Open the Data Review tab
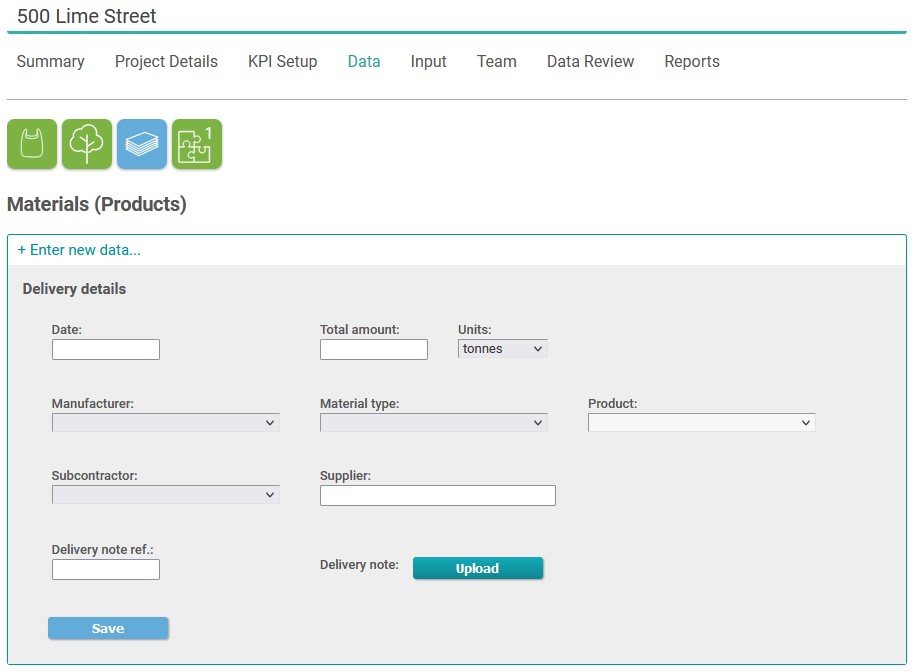This screenshot has width=918, height=672. (x=591, y=61)
